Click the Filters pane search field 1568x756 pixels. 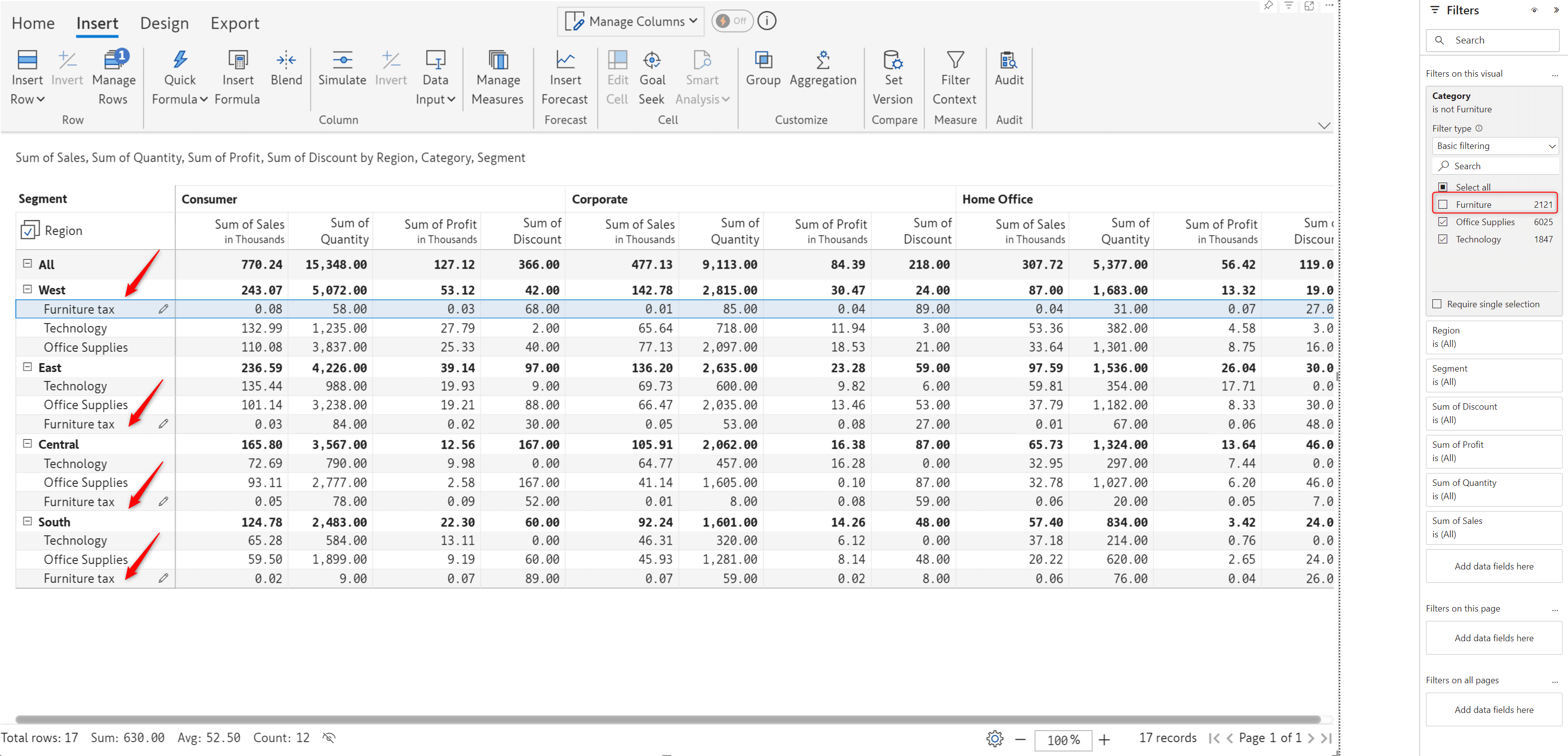pos(1493,40)
